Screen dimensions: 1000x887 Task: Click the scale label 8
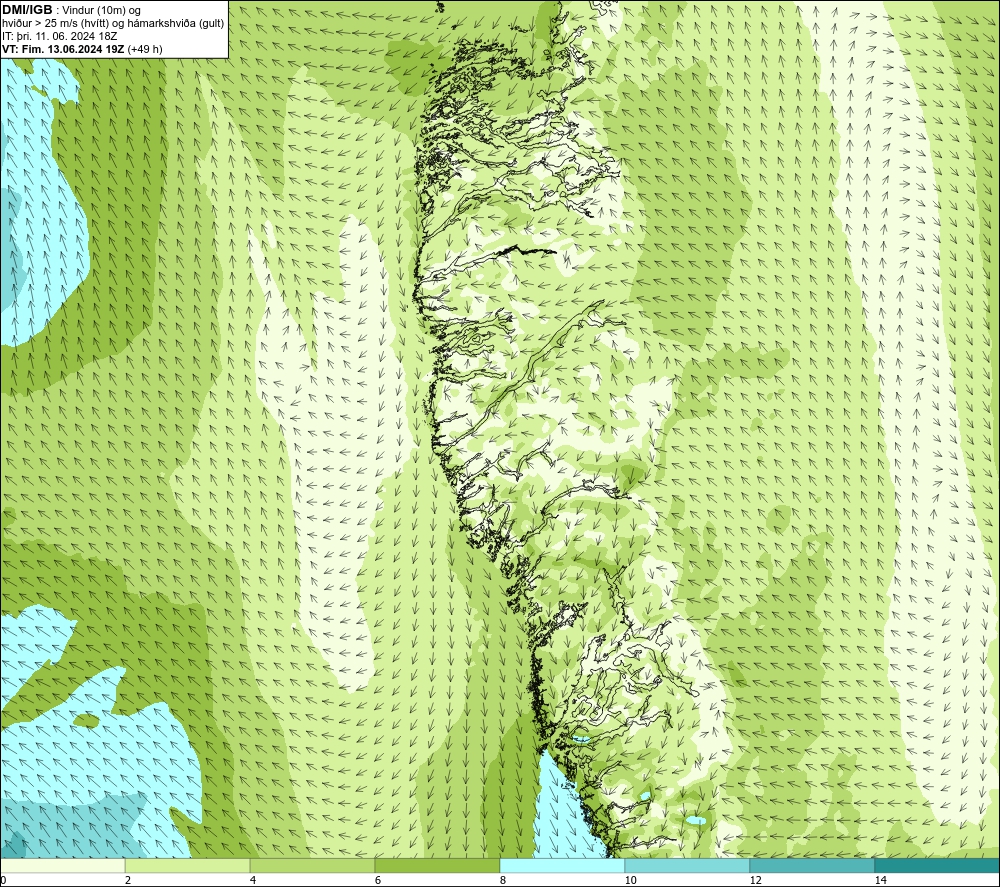[503, 881]
